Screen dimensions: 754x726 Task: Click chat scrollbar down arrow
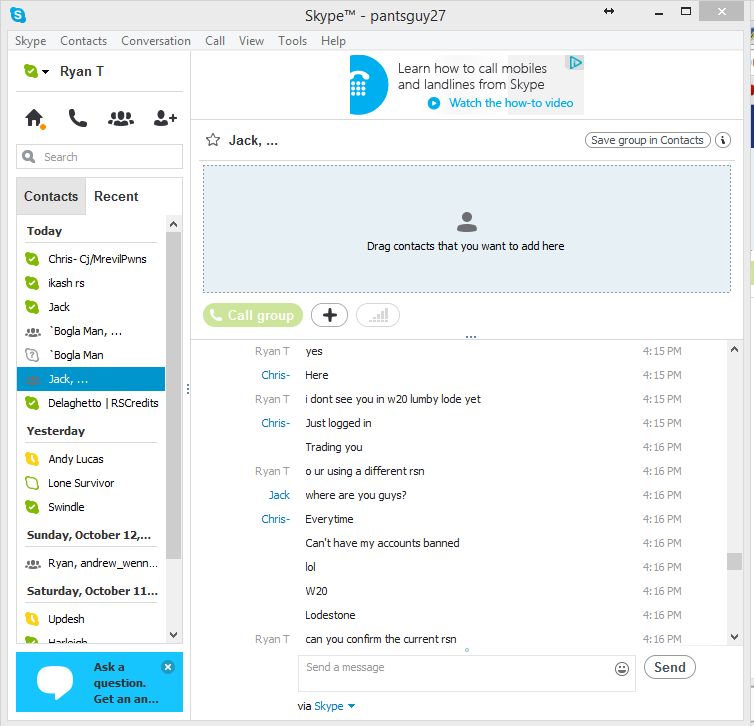pos(734,637)
